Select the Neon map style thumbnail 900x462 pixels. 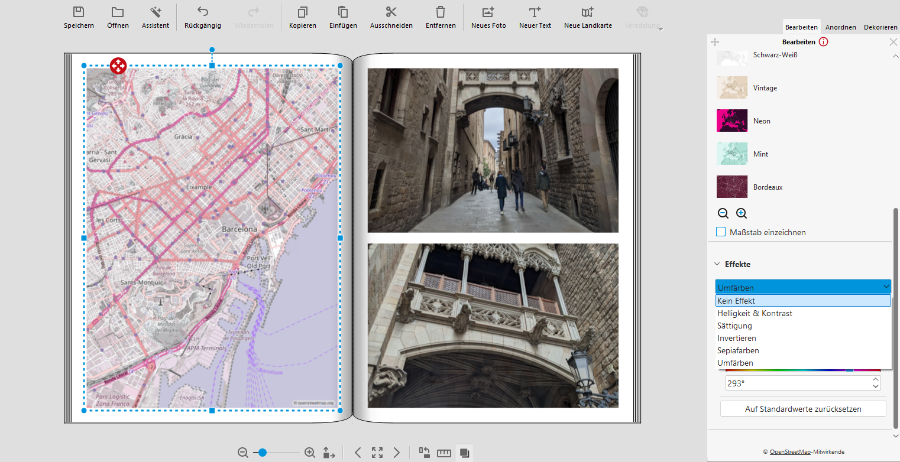(732, 121)
